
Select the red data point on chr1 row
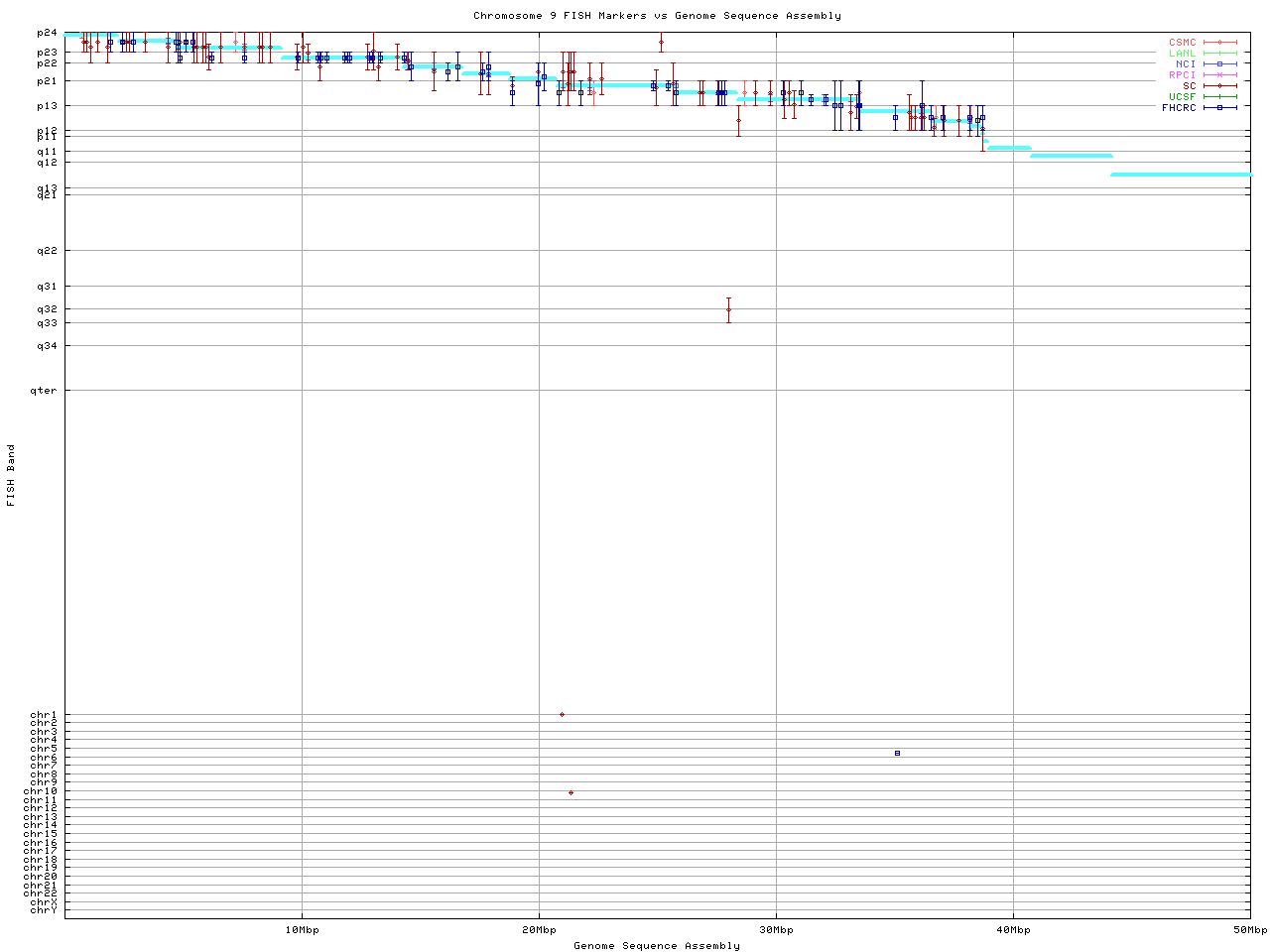(562, 715)
